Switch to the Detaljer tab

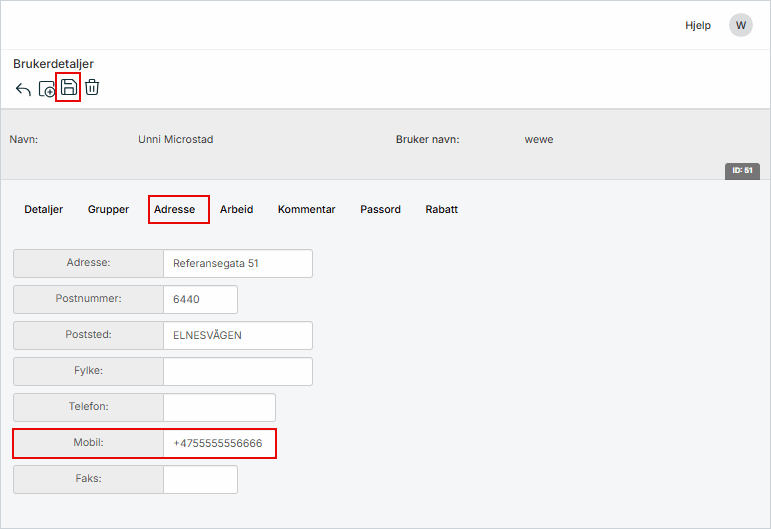click(44, 210)
